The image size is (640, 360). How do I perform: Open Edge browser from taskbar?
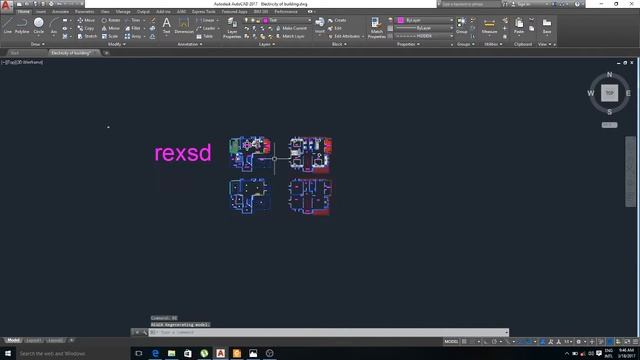tap(155, 353)
